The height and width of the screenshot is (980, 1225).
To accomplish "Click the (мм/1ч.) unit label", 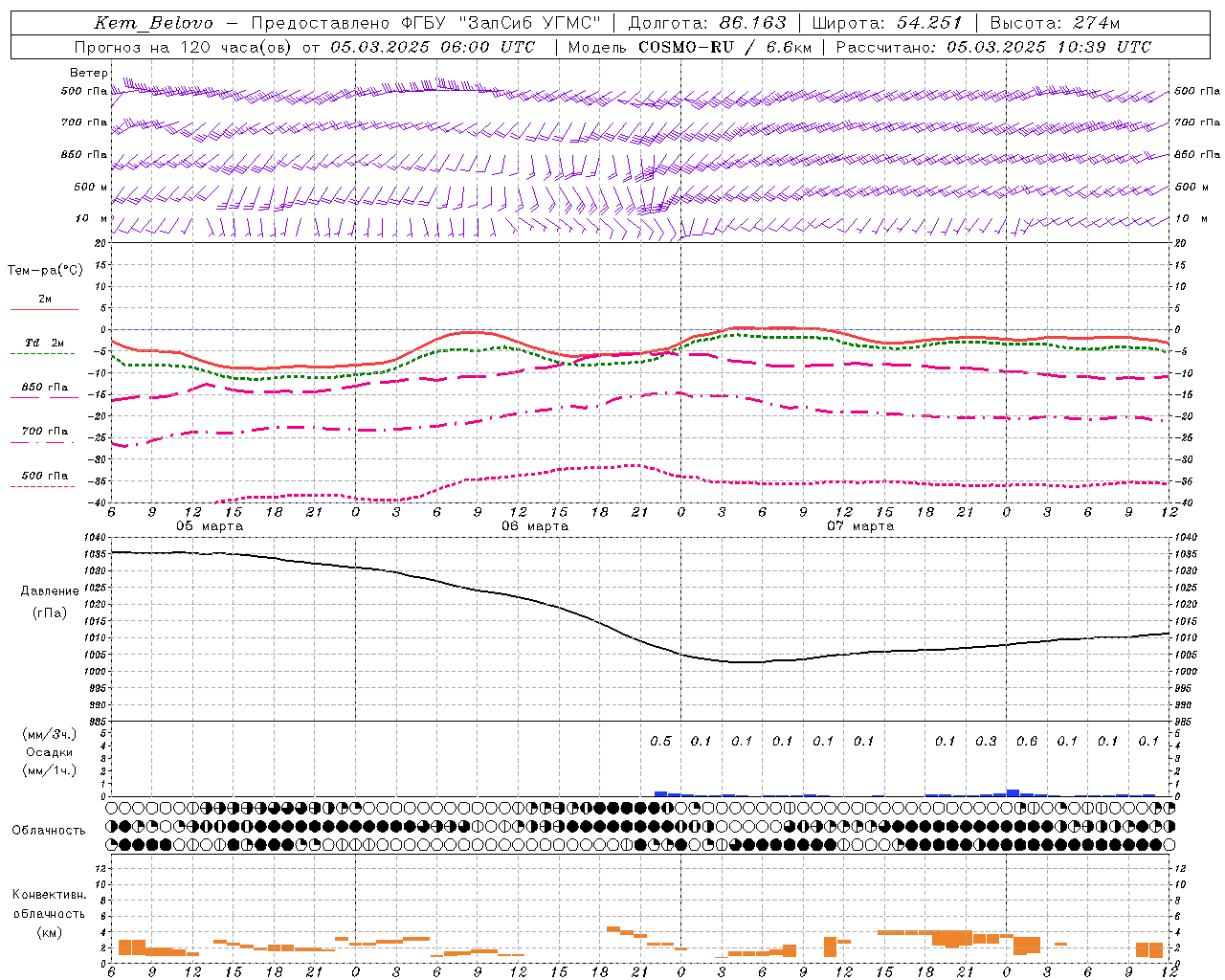I will (50, 770).
